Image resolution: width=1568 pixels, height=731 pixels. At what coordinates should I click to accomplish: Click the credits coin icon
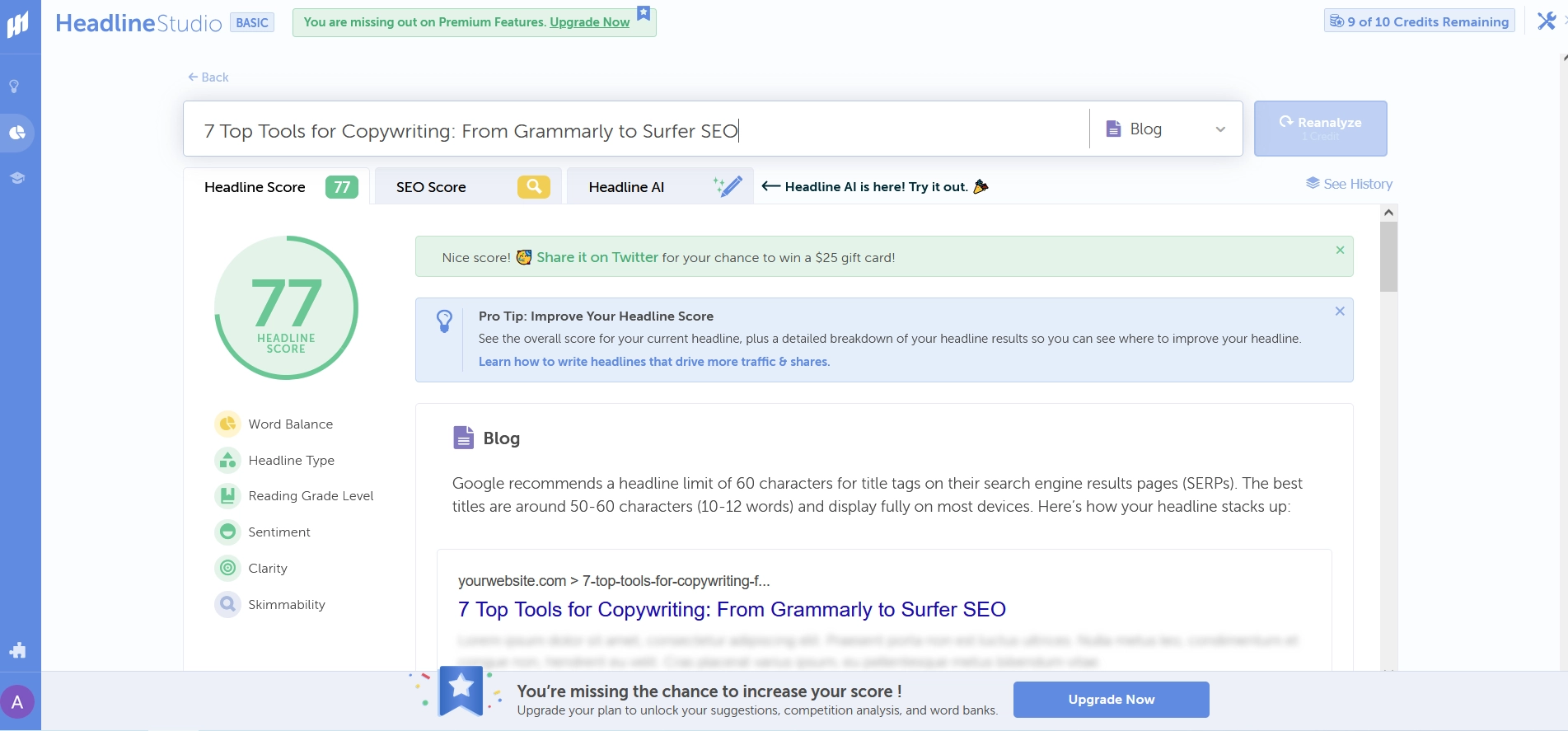(x=1336, y=21)
